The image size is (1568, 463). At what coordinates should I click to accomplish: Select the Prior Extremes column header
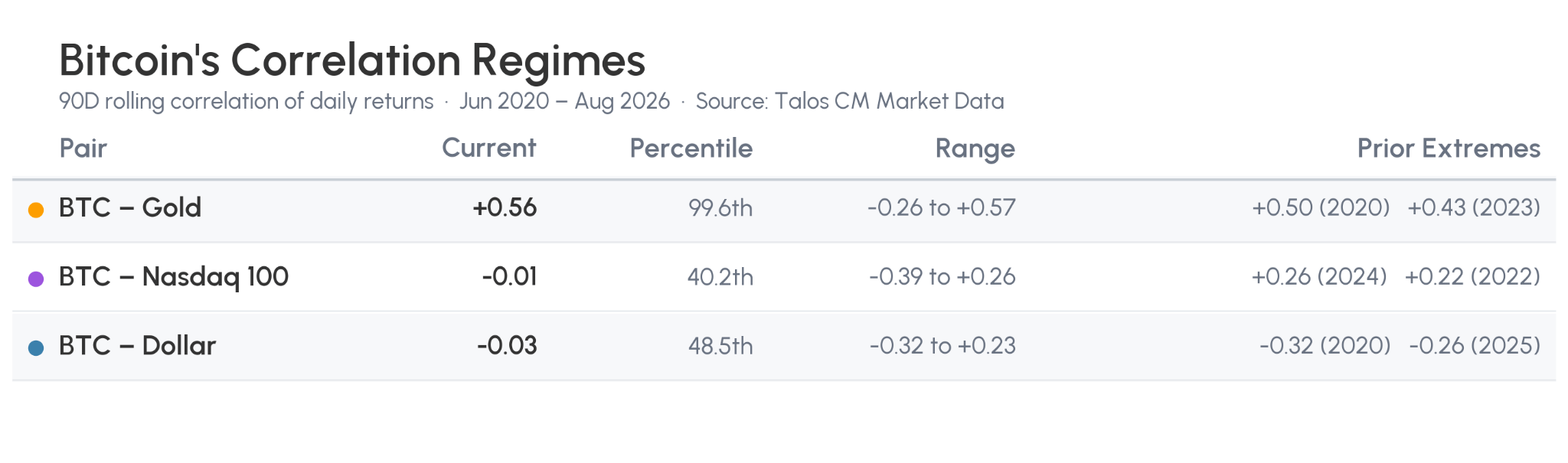click(x=1449, y=148)
